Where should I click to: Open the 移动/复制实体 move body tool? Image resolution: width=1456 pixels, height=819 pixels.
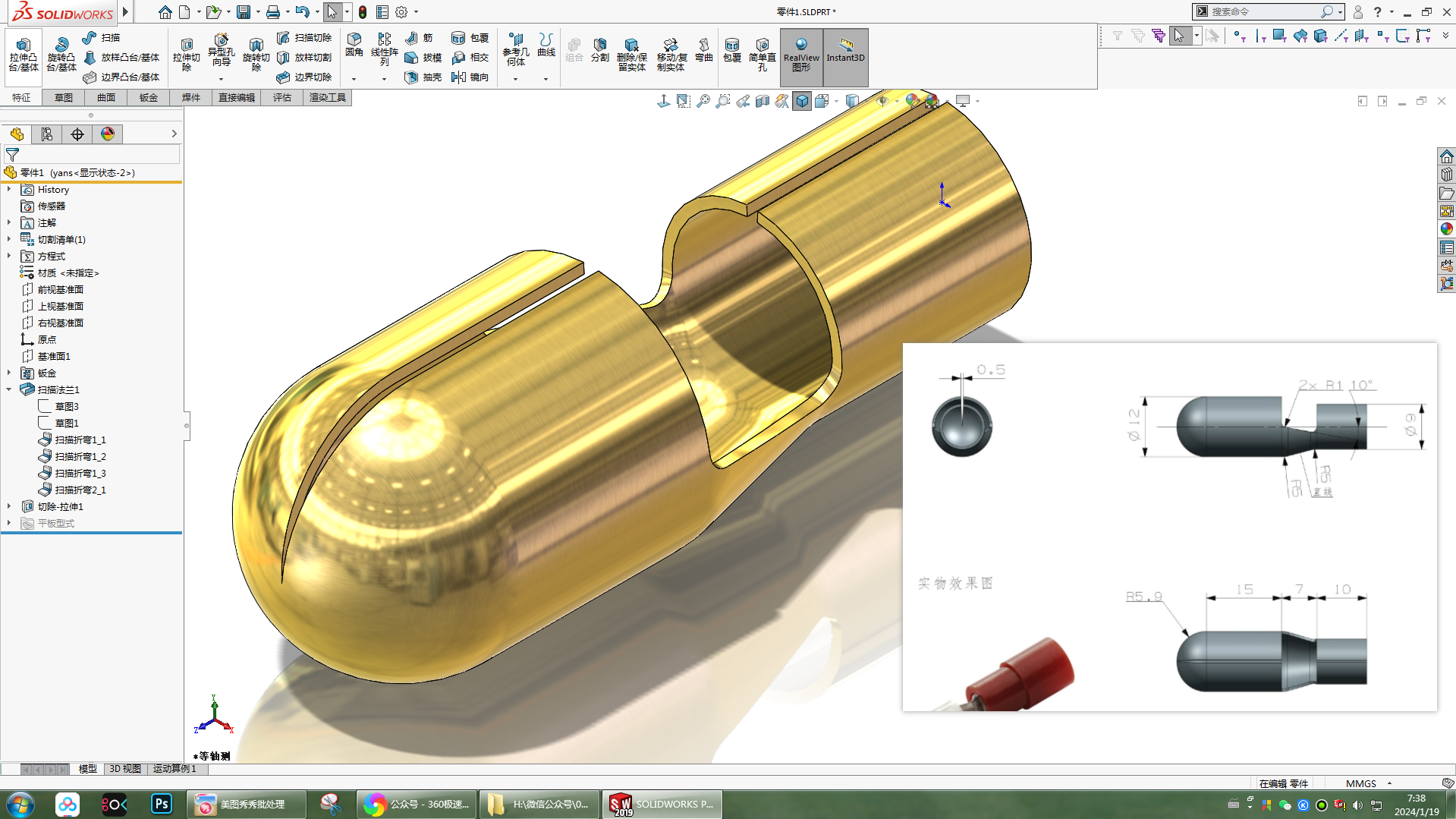pos(671,54)
